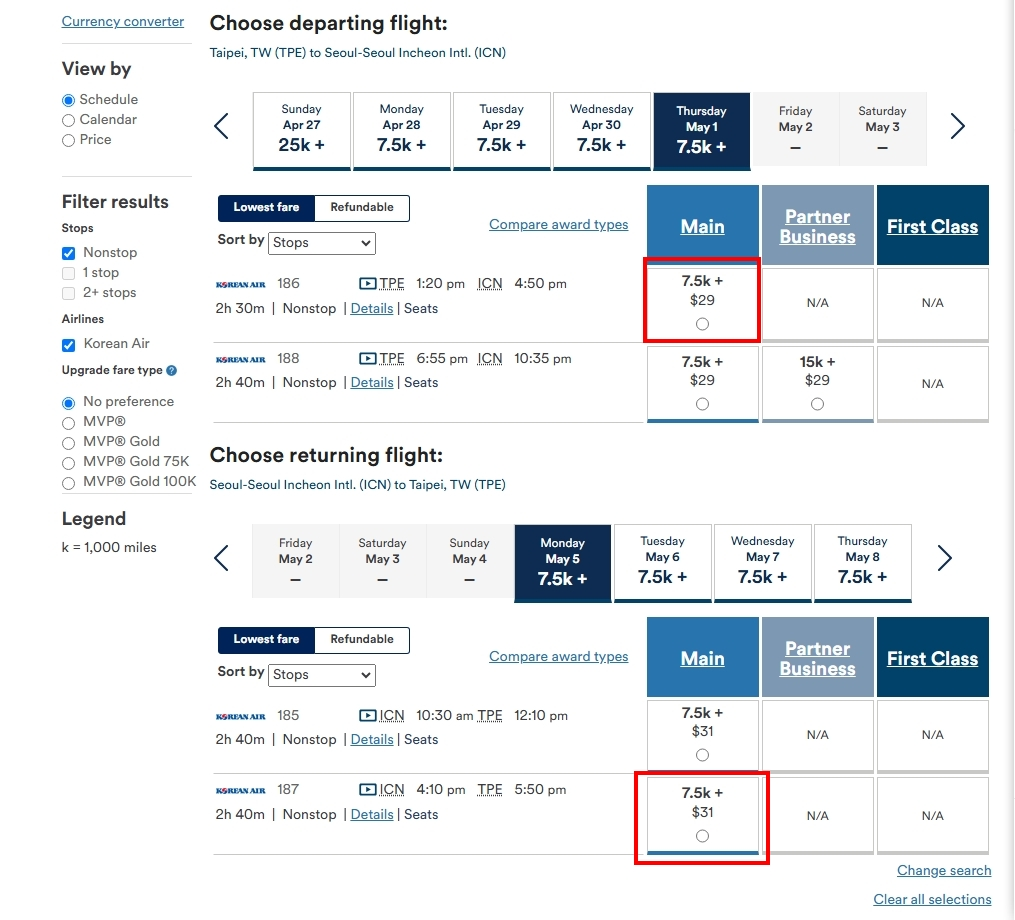Click the previous dates arrow for departing flight
The image size is (1015, 920).
coord(222,126)
